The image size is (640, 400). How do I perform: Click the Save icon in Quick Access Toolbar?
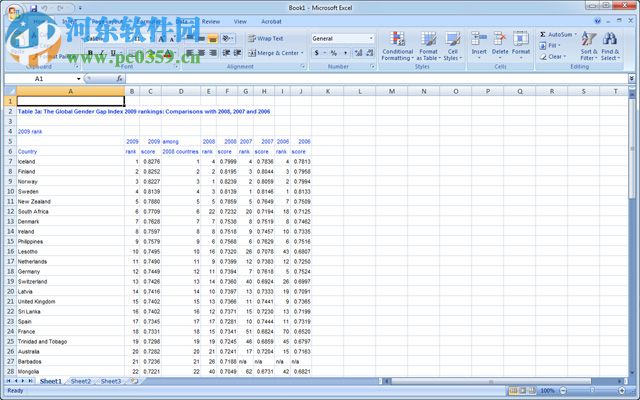click(x=33, y=8)
